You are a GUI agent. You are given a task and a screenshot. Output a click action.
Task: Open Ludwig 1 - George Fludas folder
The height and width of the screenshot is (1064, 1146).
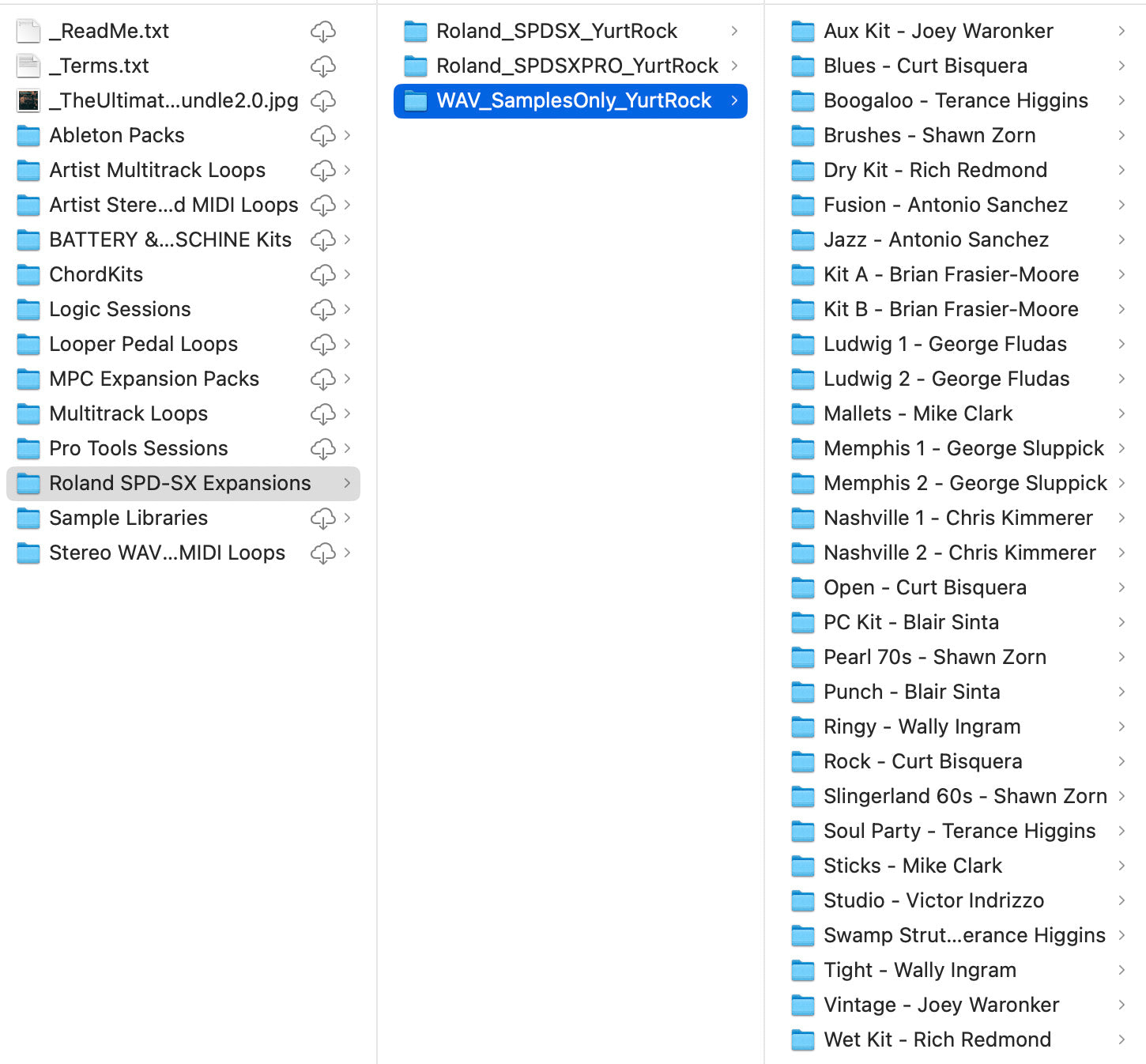pos(958,344)
